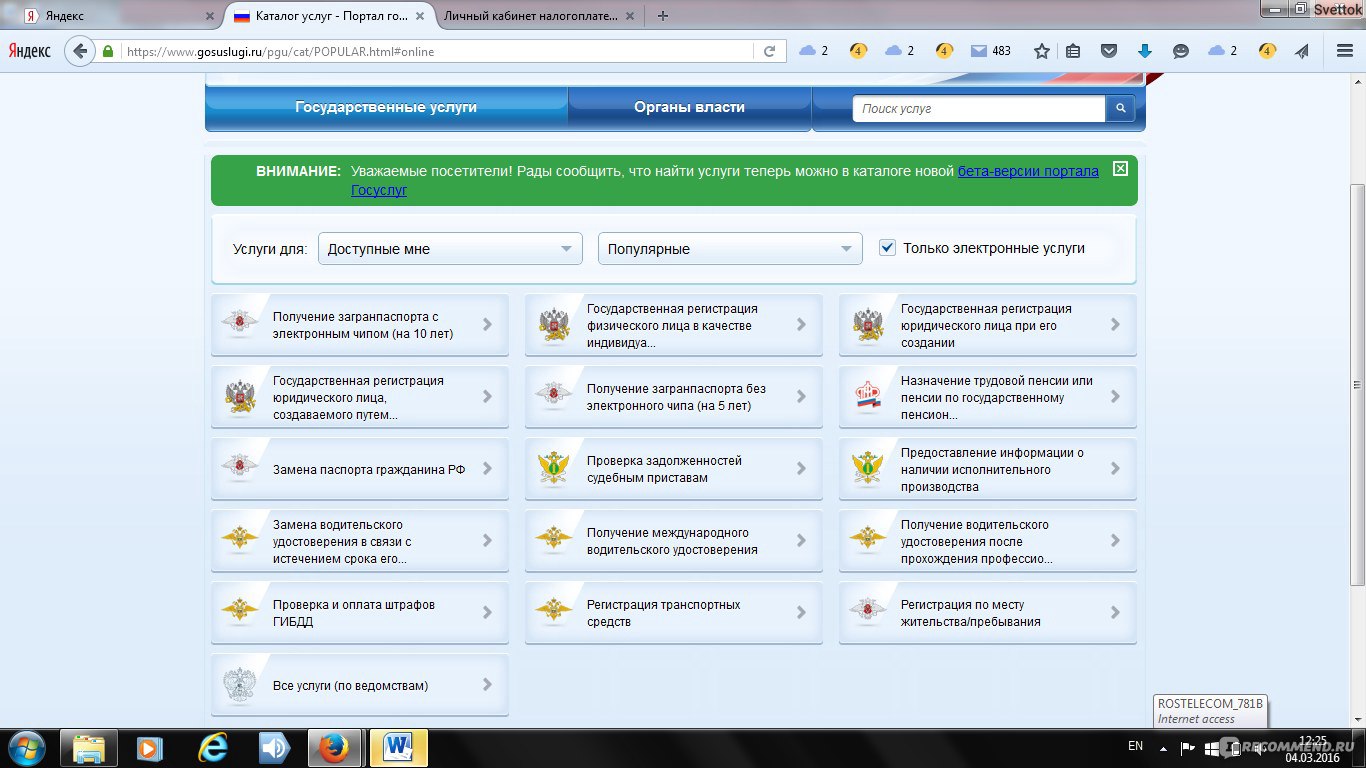Expand arrow for Получение международного водительского удостоверения

point(801,540)
